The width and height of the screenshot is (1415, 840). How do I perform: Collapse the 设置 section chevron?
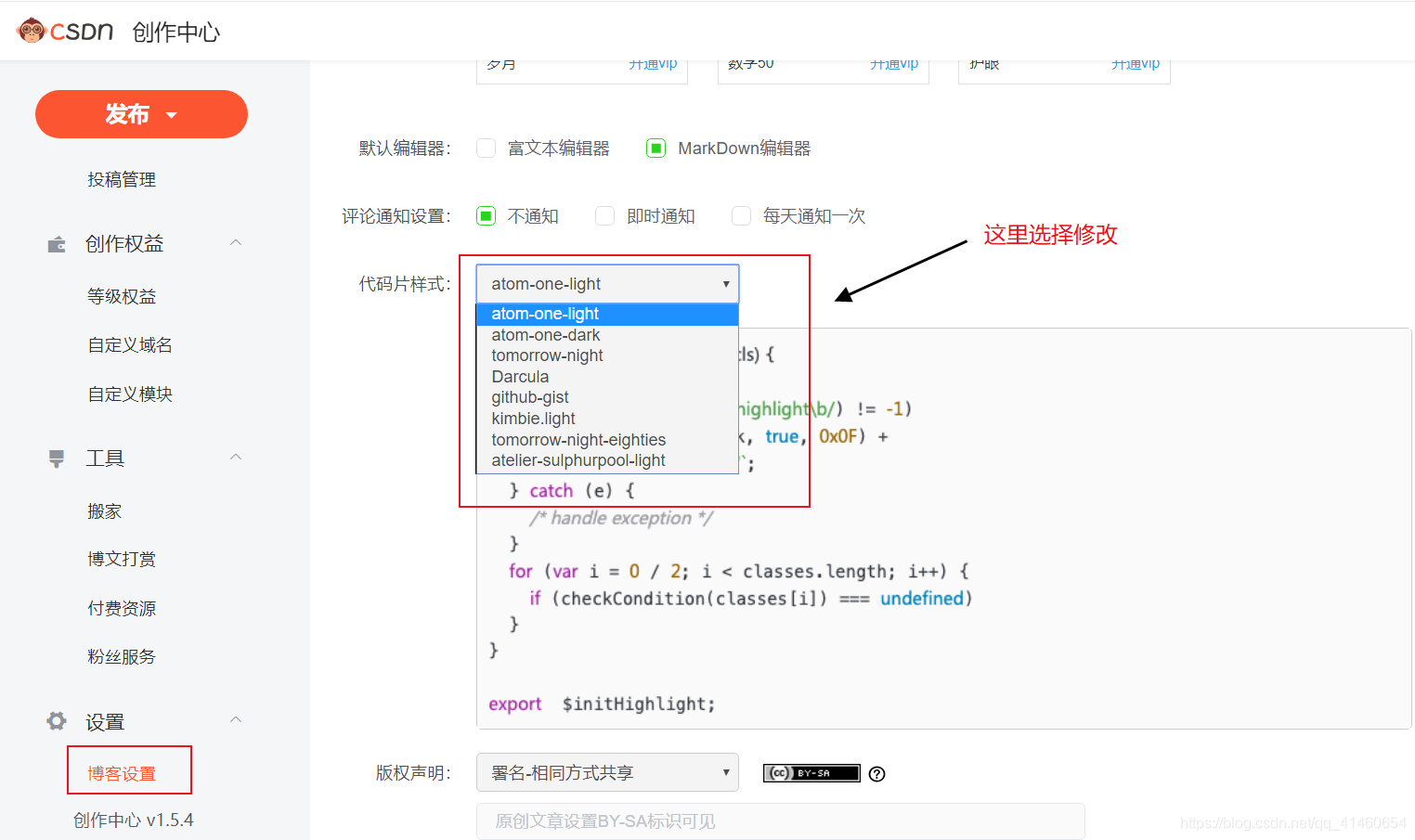[x=236, y=720]
